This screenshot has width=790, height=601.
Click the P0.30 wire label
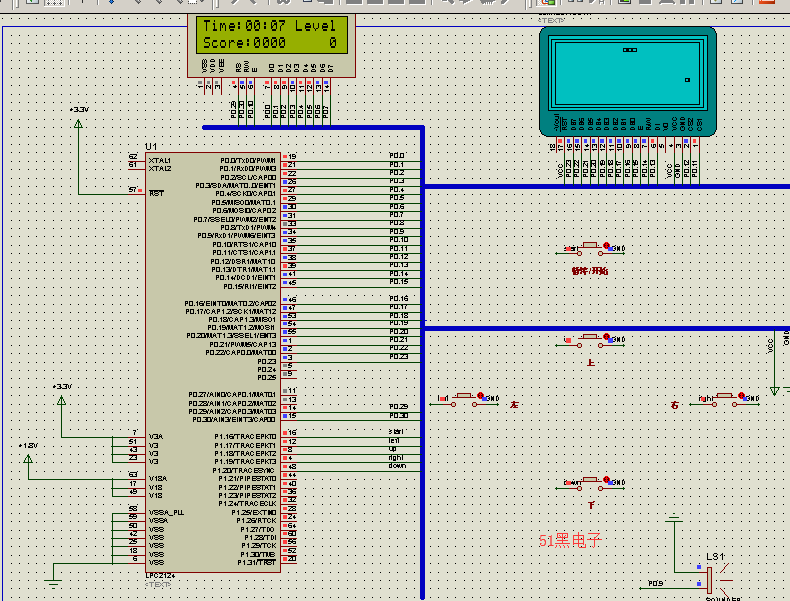tap(399, 416)
